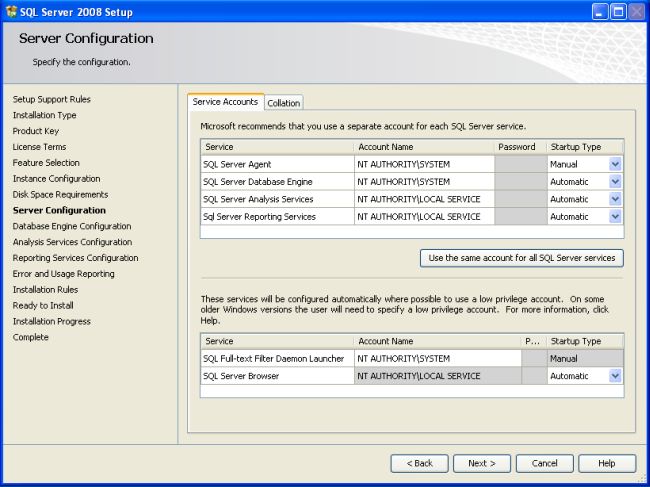Click the Account Name header in bottom table
The height and width of the screenshot is (487, 650).
(438, 341)
